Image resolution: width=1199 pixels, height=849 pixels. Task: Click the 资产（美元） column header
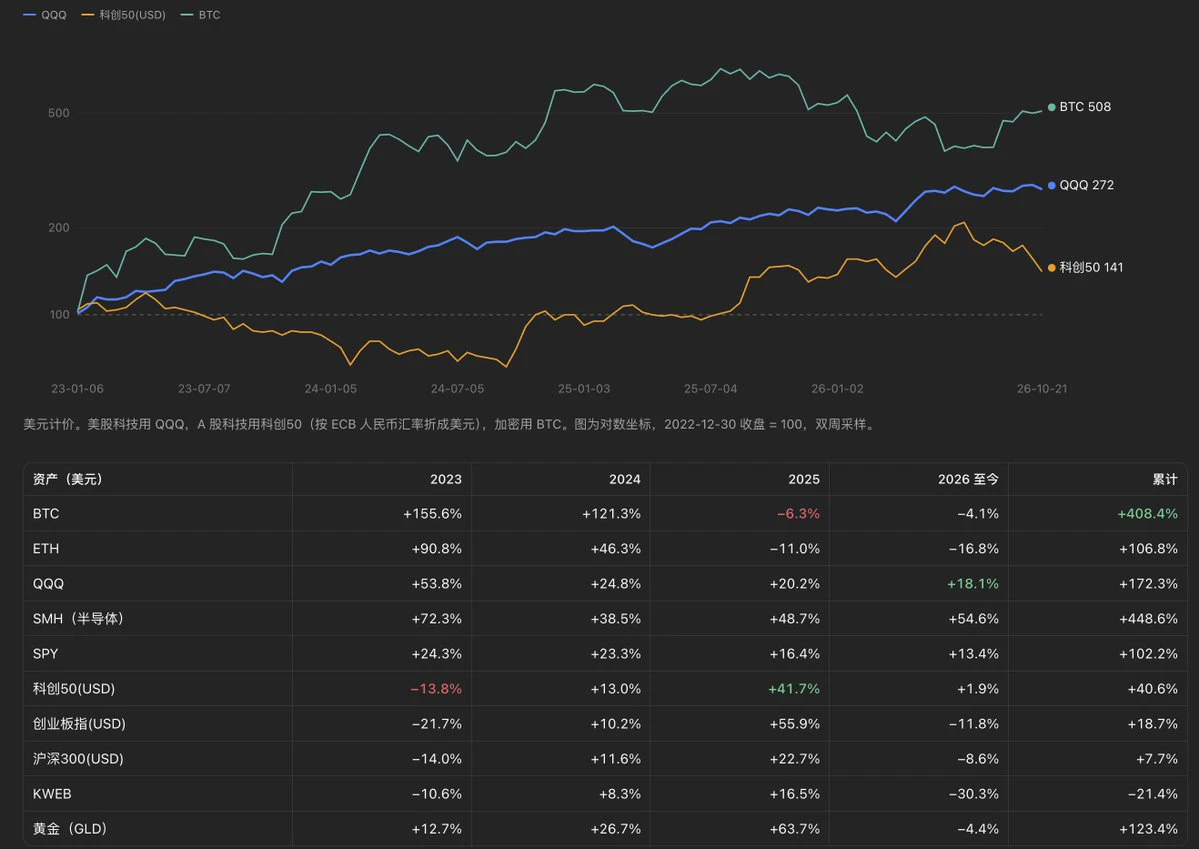pyautogui.click(x=67, y=480)
